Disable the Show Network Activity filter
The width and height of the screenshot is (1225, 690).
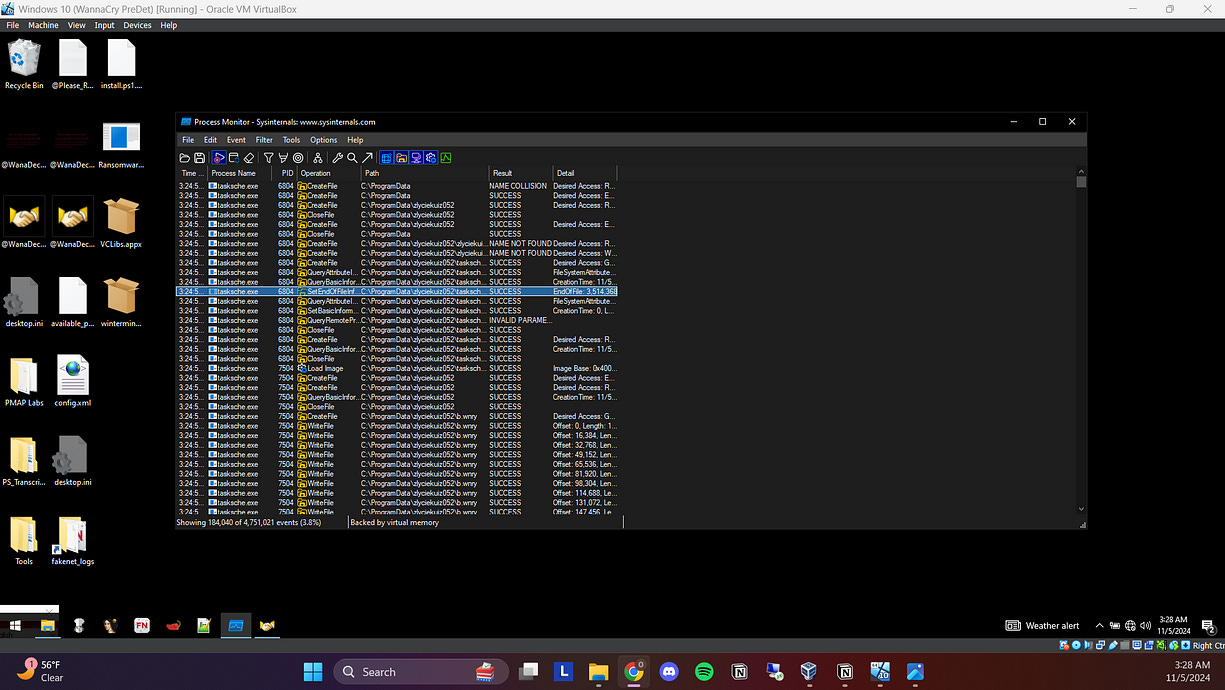[414, 157]
